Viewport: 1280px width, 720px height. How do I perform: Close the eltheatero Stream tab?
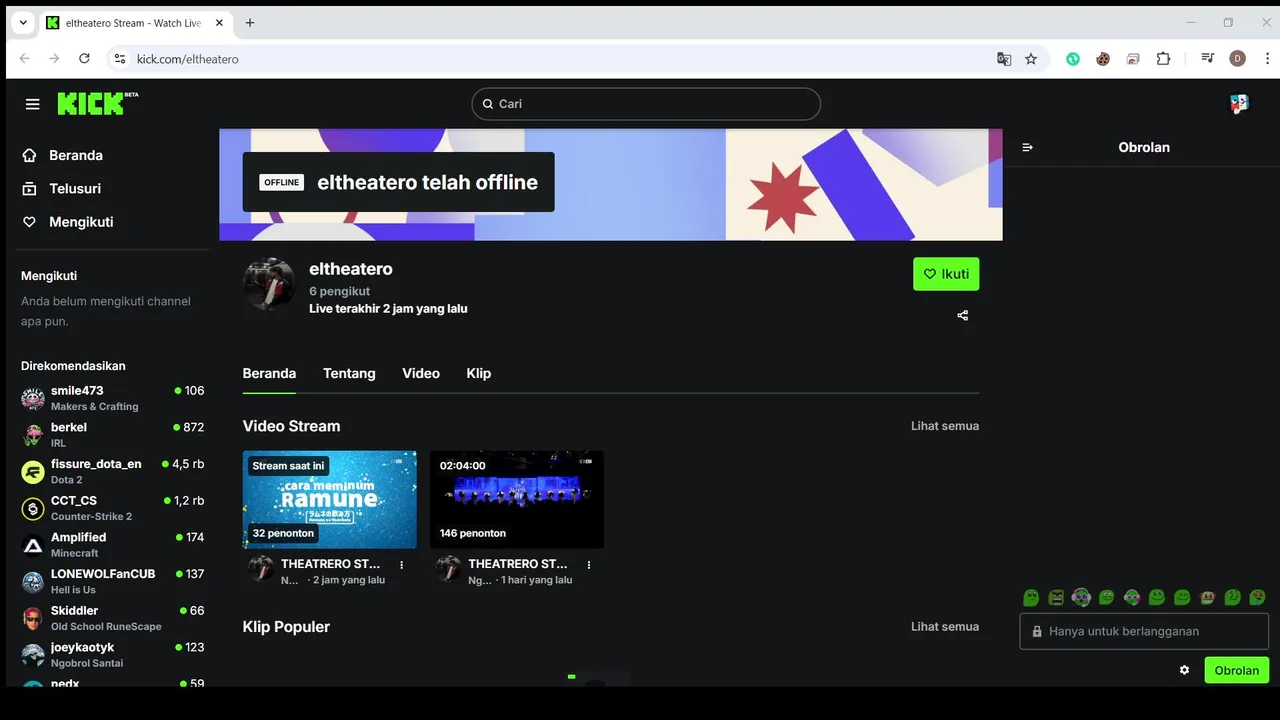click(219, 23)
